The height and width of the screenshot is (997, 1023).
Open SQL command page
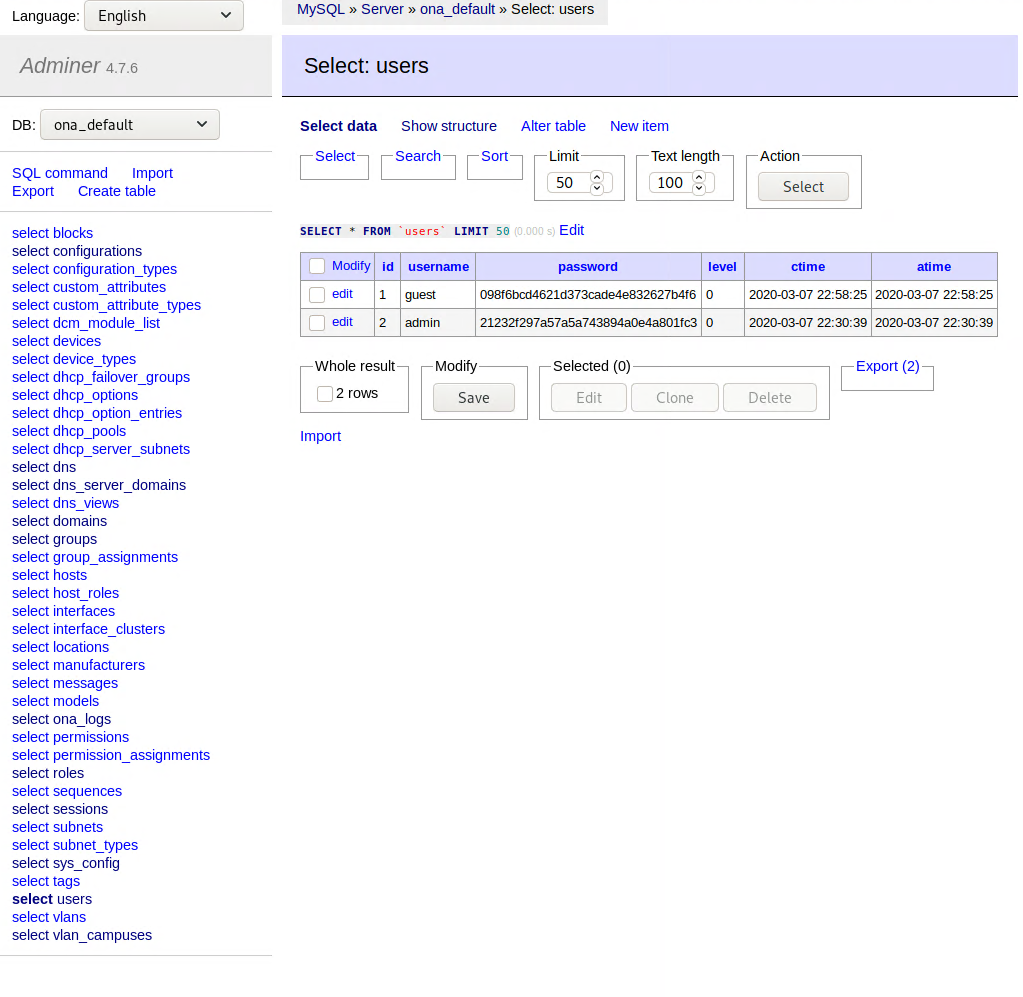(x=60, y=174)
